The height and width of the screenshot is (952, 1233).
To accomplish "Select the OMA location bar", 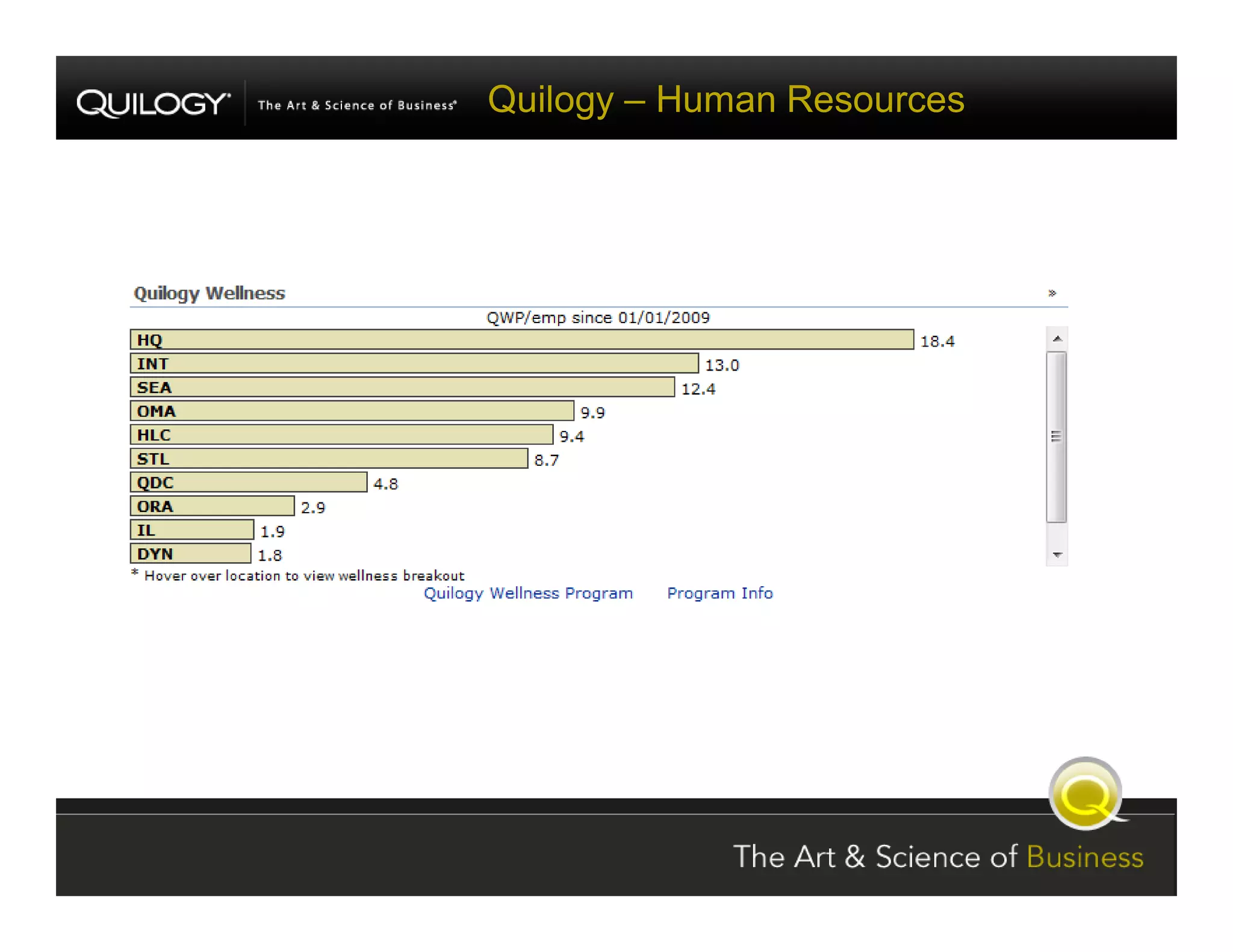I will [x=352, y=411].
